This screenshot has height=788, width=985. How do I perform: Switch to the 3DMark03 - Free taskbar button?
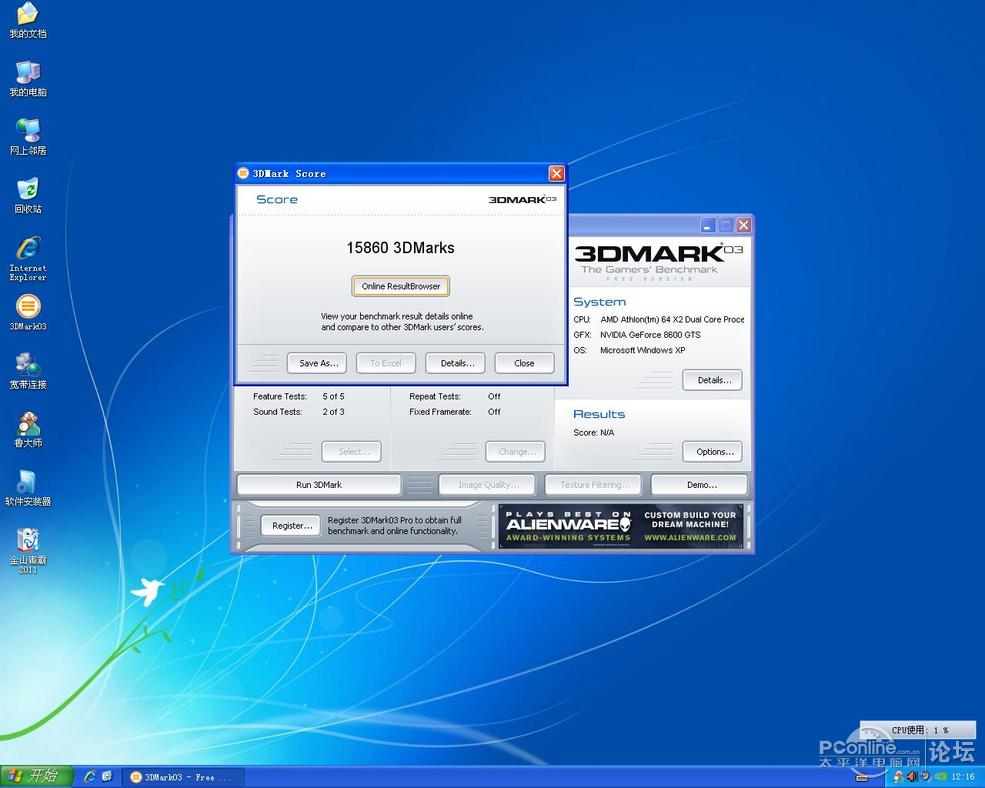click(183, 777)
